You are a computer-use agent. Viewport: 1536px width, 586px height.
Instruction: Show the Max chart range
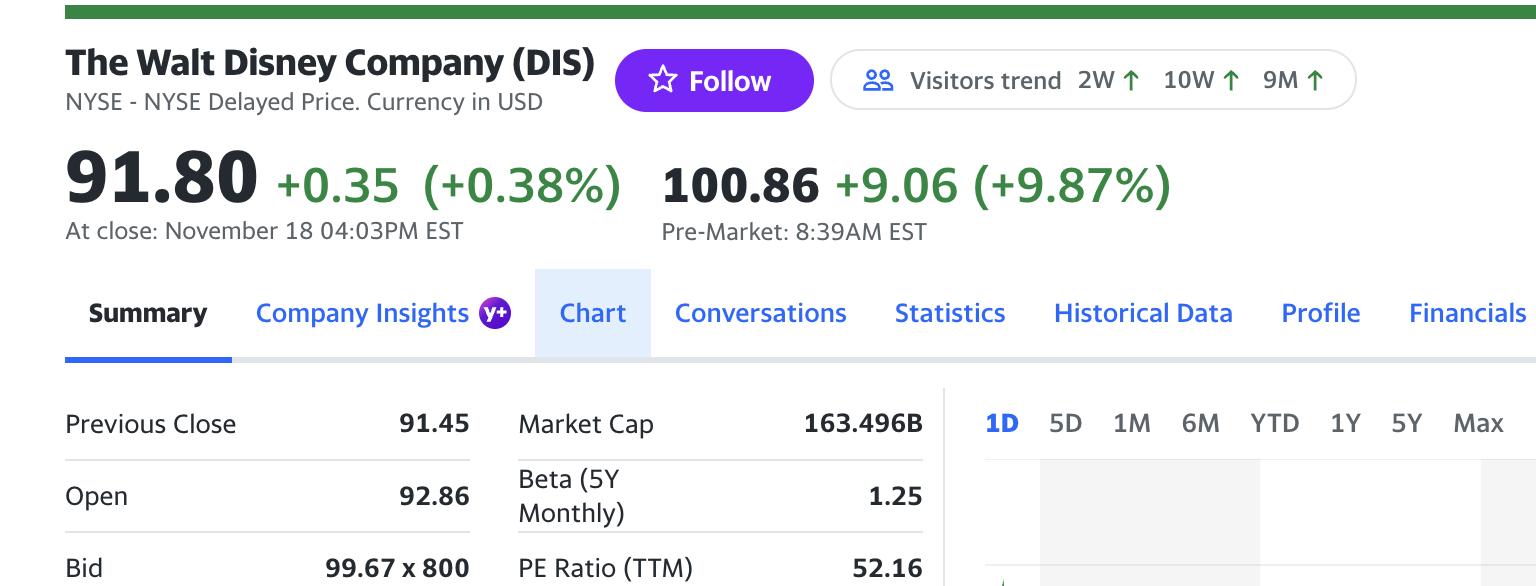pos(1478,423)
